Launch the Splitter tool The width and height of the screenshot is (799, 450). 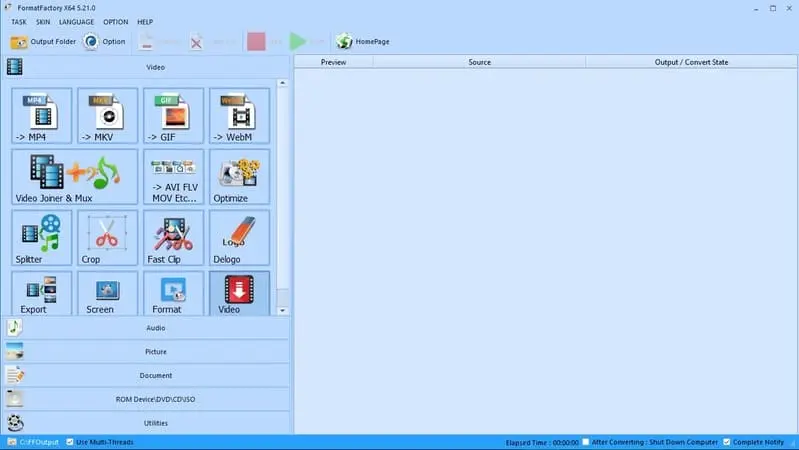point(42,237)
